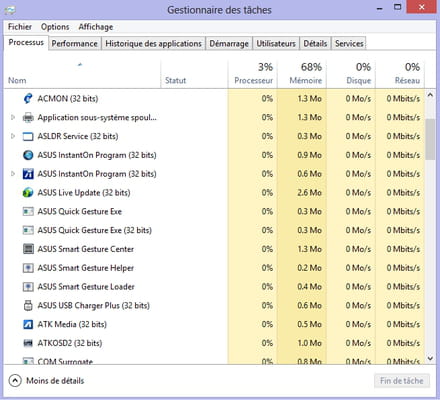Click the ASUS Smart Gesture Center icon
Viewport: 440px width, 401px height.
tap(28, 249)
